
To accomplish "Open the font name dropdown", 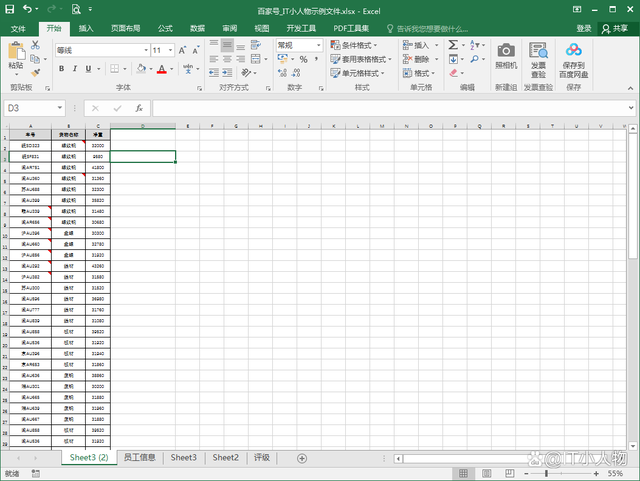I will (146, 50).
